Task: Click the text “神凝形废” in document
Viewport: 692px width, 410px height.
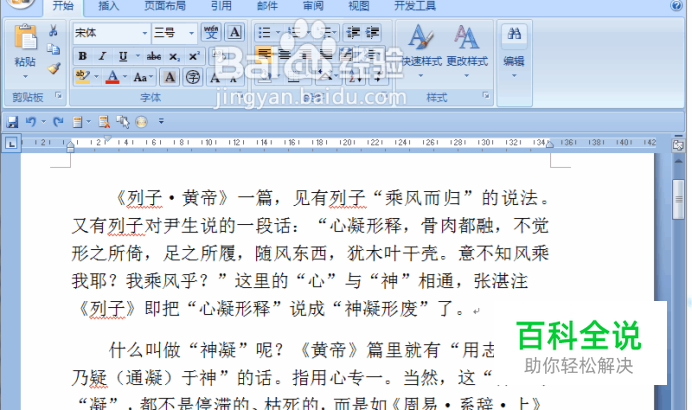Action: [381, 308]
